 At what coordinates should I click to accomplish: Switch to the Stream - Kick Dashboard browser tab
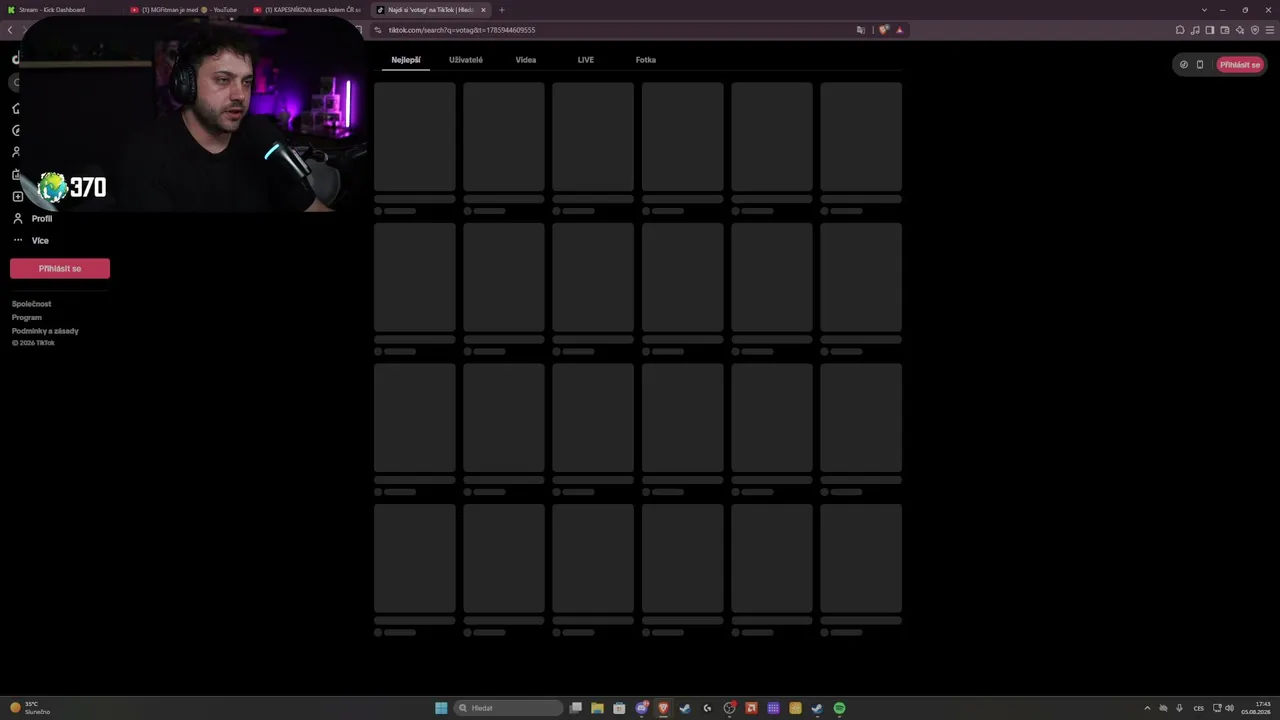[x=60, y=10]
